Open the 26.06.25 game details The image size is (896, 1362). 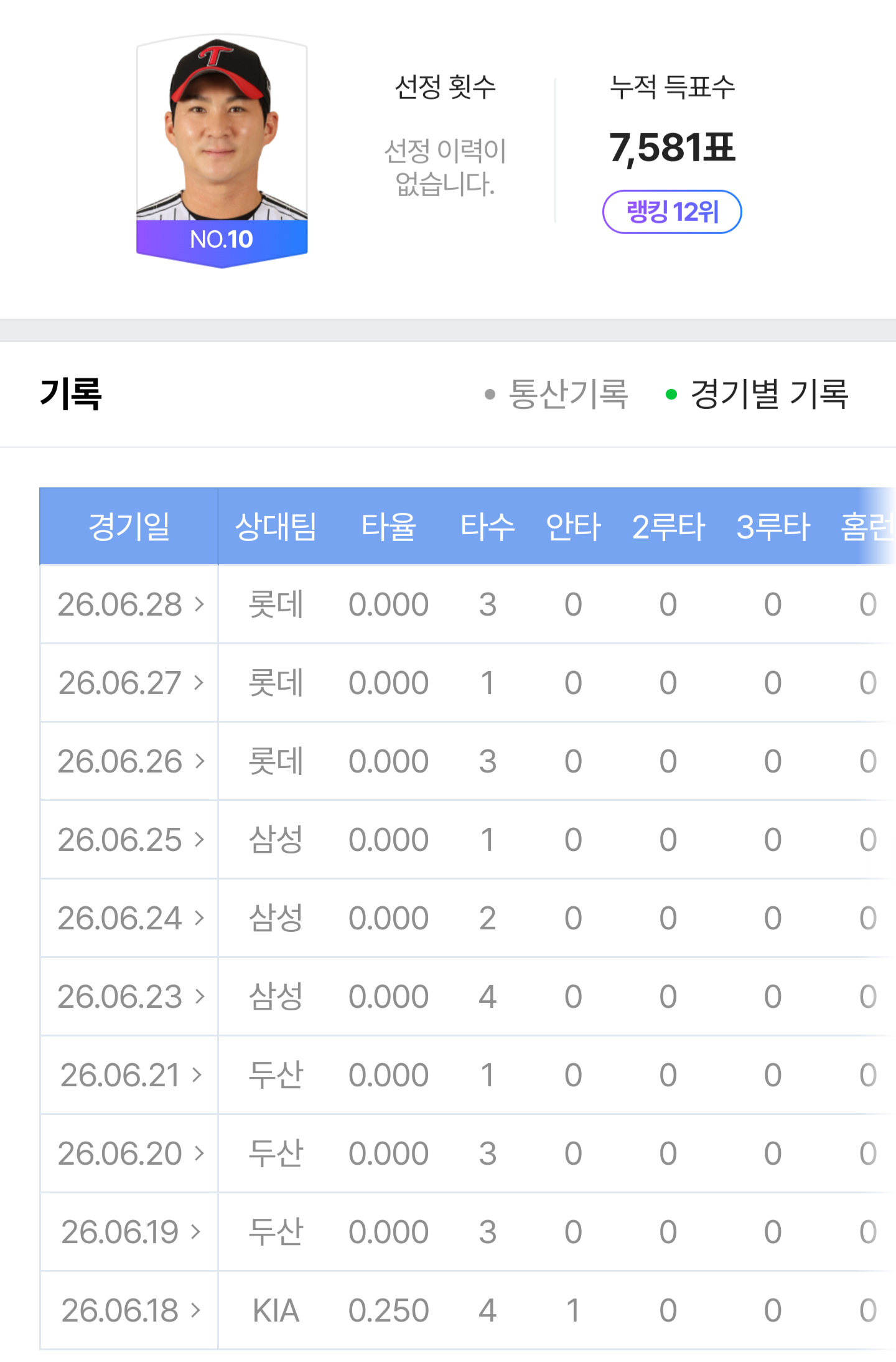point(130,840)
